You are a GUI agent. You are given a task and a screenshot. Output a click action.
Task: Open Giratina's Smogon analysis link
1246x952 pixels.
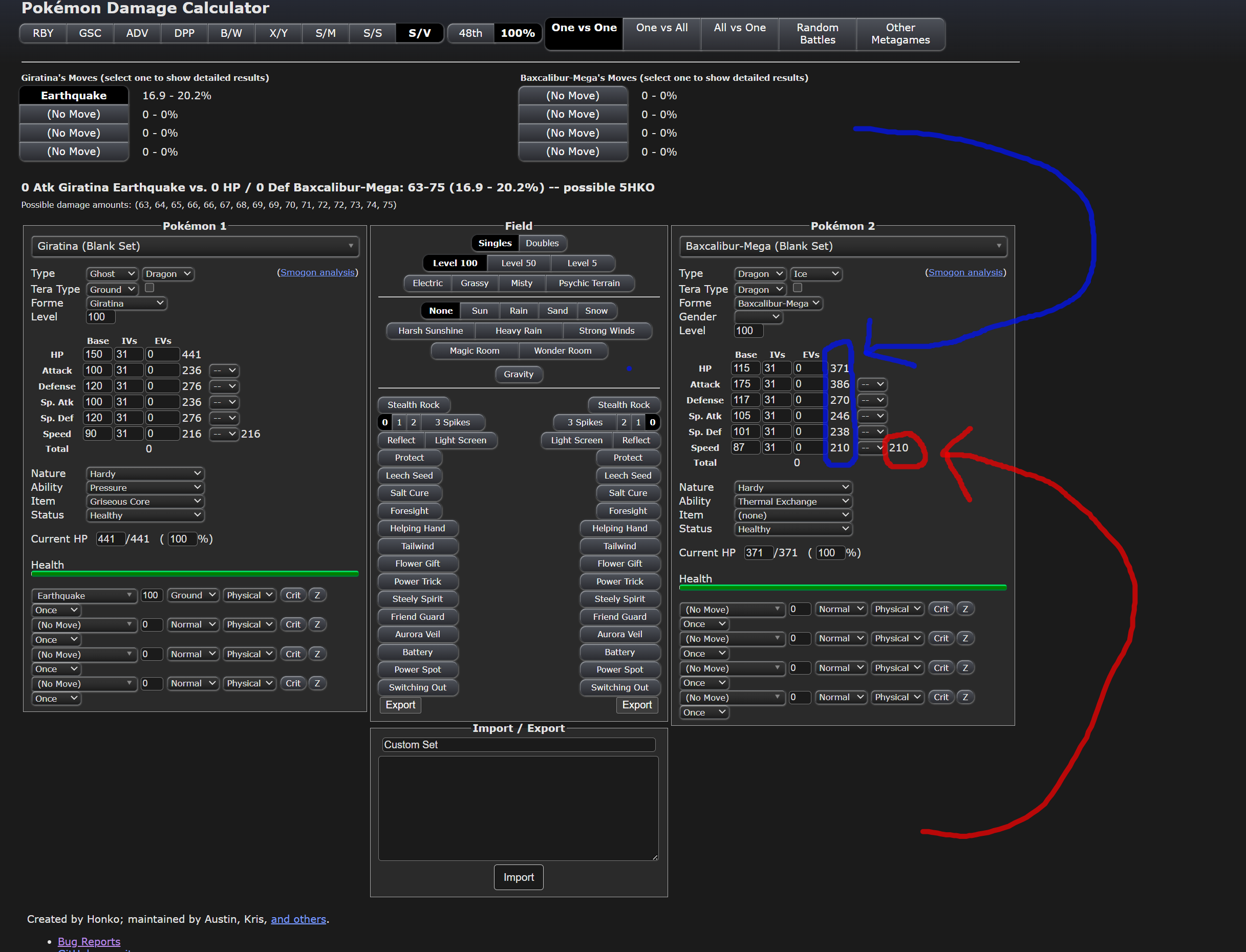317,273
